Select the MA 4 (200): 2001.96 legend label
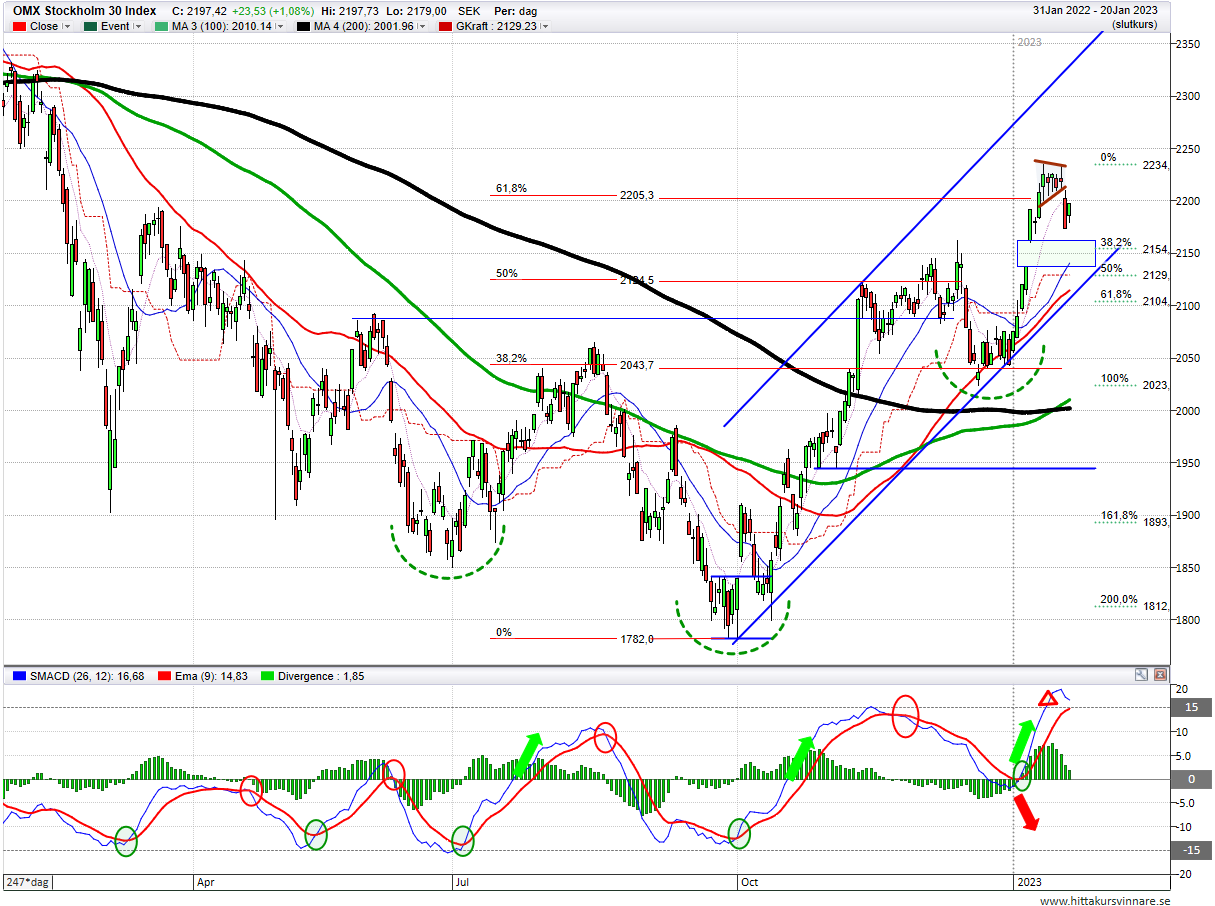Viewport: 1215px width, 906px height. 366,27
